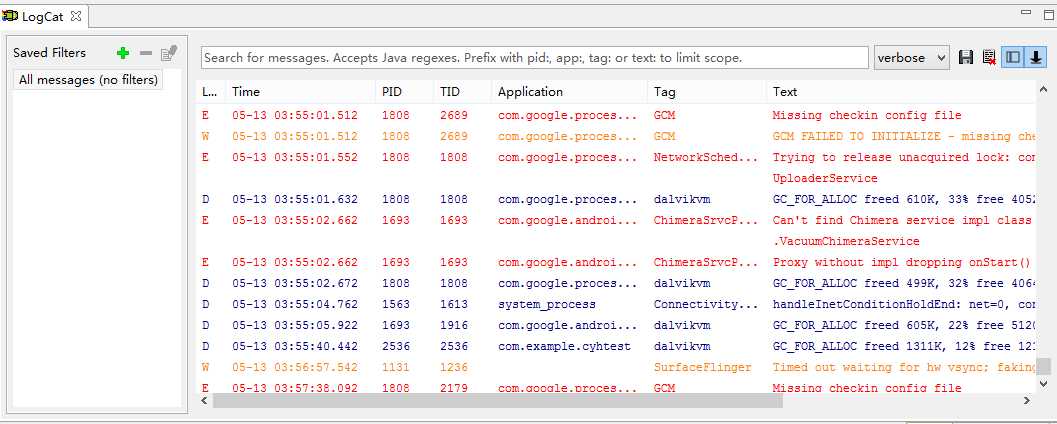1057x424 pixels.
Task: Toggle display of the Saved Filters view
Action: tap(1013, 58)
